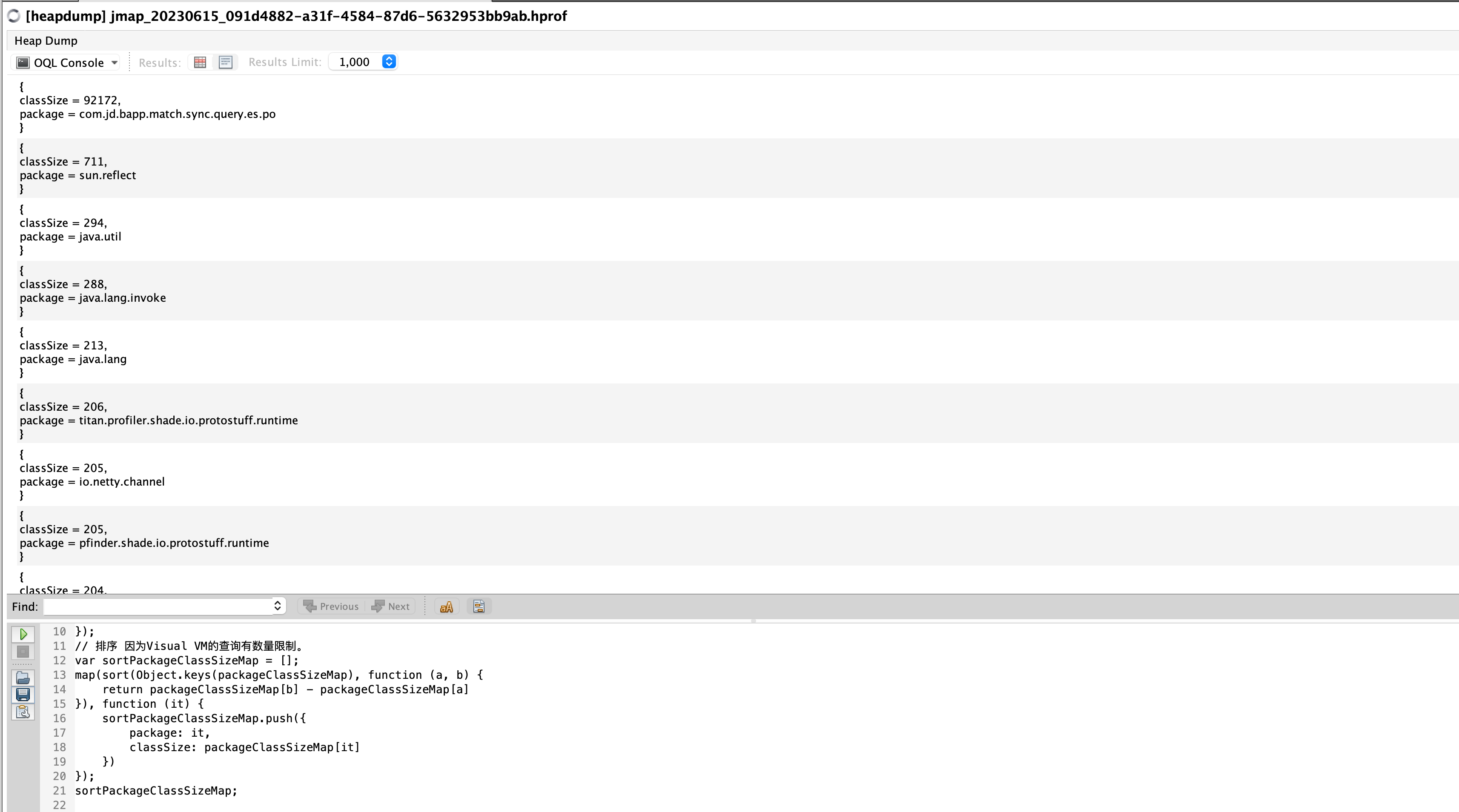Toggle highlight results icon in find bar

pos(479,606)
